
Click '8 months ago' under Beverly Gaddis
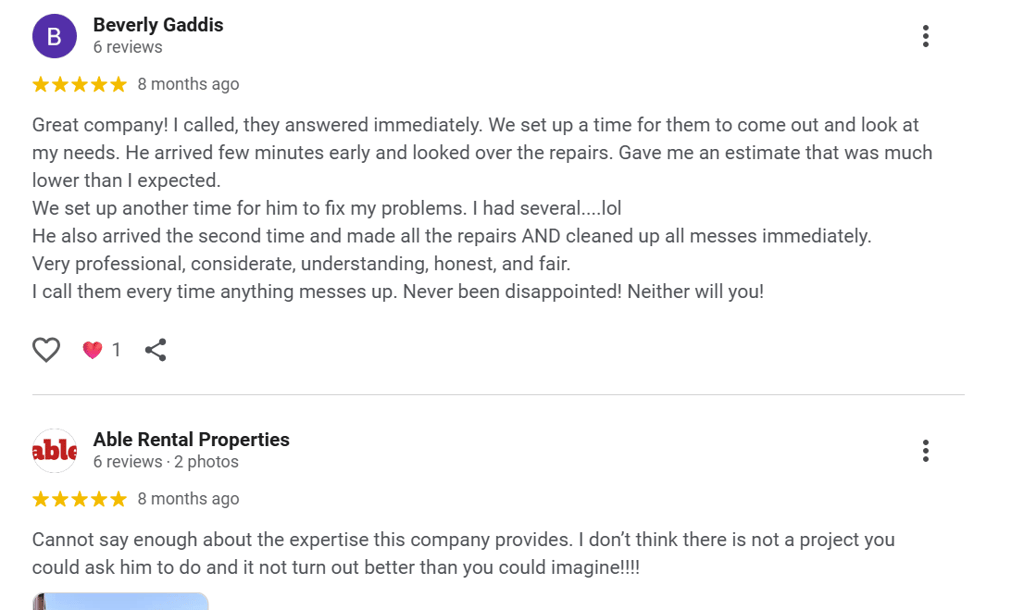[x=188, y=84]
